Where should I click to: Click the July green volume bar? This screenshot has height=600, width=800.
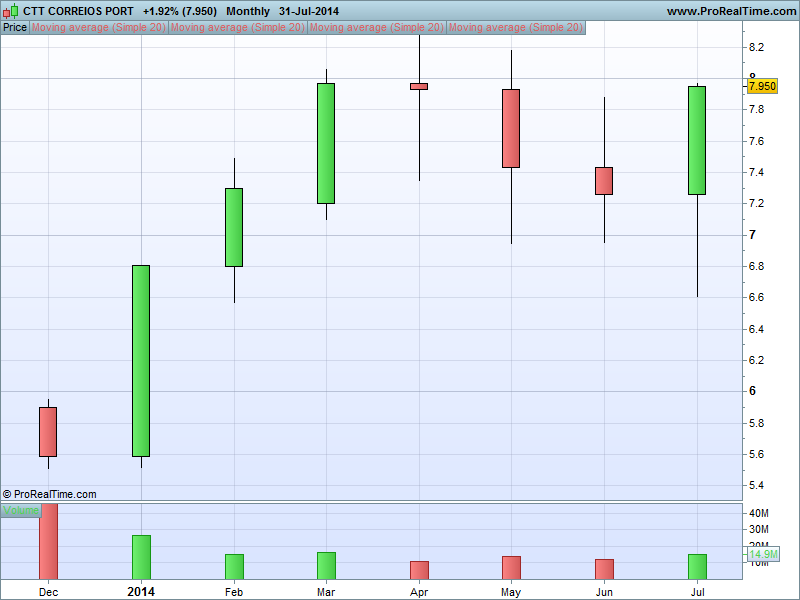[x=697, y=566]
